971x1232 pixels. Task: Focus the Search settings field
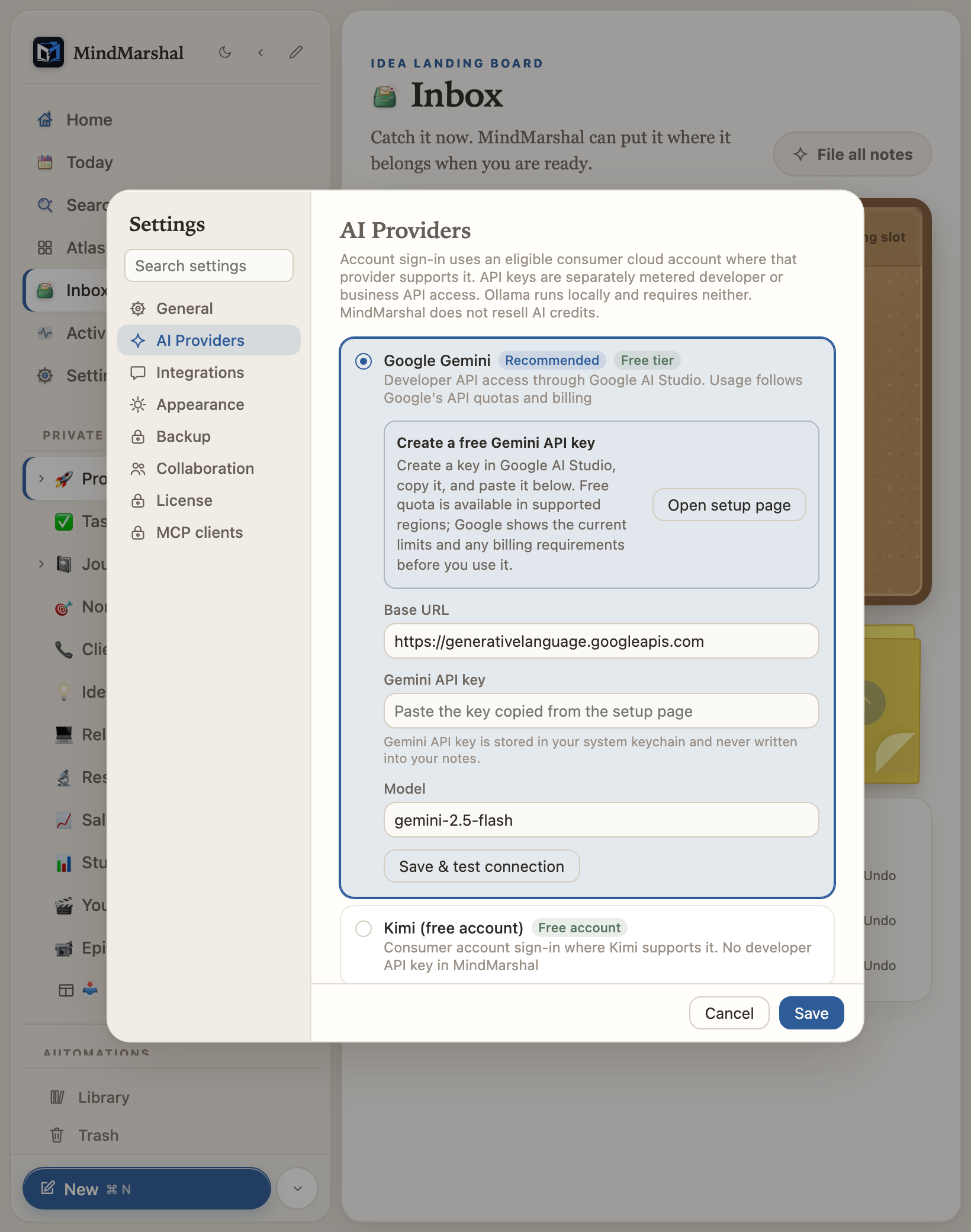coord(209,266)
